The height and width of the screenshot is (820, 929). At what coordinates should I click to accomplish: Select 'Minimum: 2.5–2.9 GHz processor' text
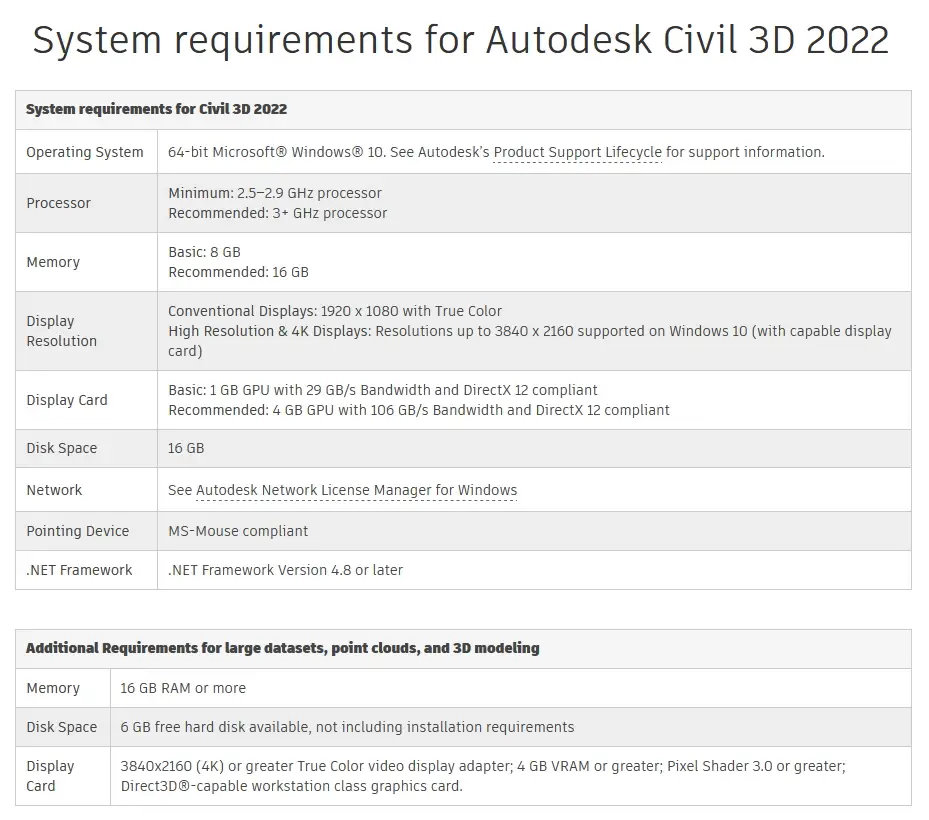[275, 193]
